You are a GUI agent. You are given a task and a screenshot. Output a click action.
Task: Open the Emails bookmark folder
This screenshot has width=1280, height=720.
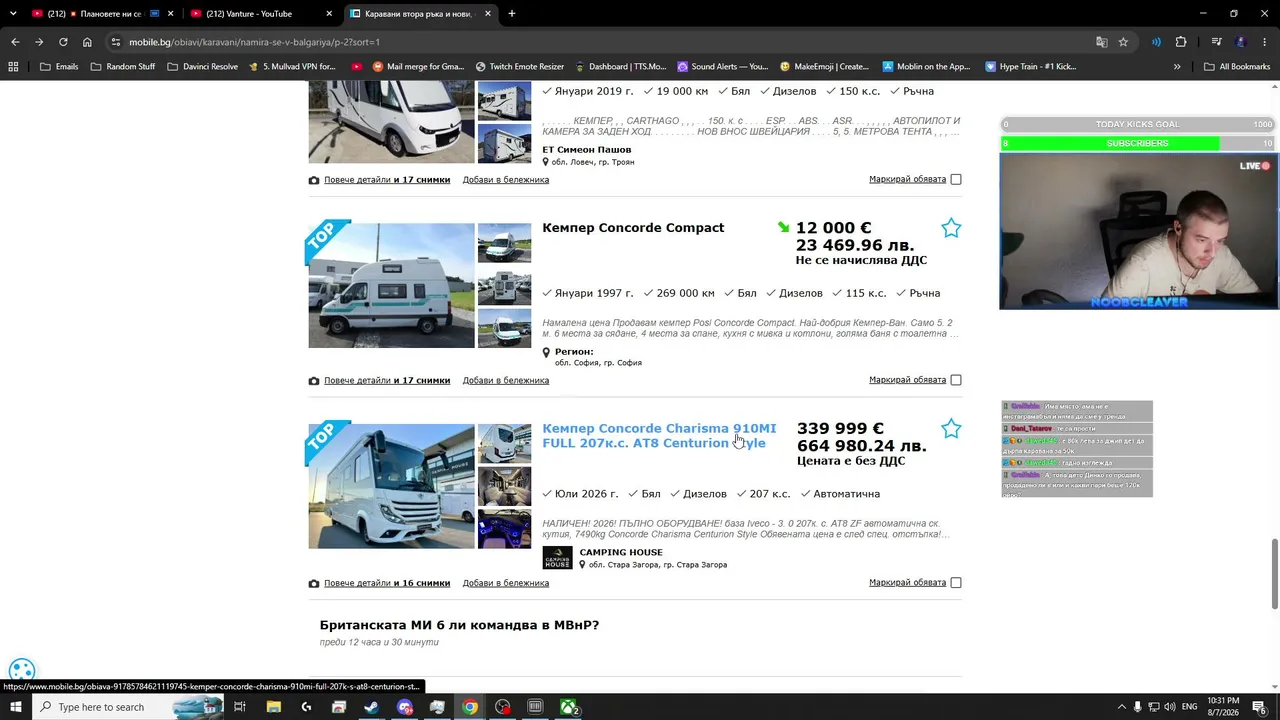point(59,67)
